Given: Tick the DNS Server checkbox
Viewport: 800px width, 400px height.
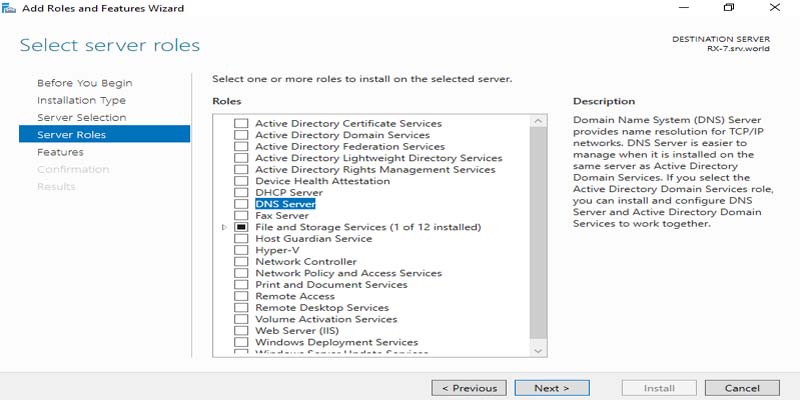Looking at the screenshot, I should [241, 204].
